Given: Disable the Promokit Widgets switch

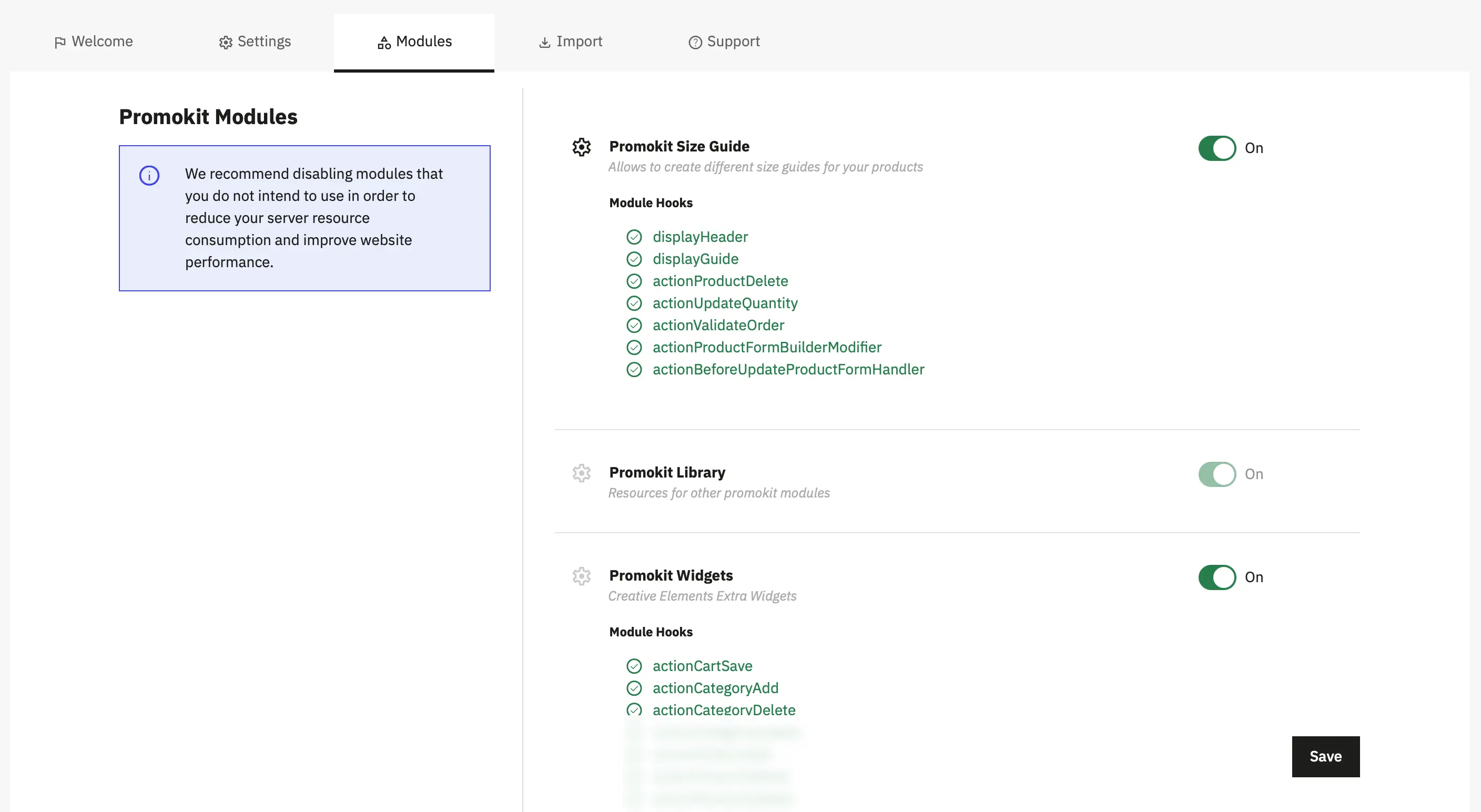Looking at the screenshot, I should click(1217, 577).
